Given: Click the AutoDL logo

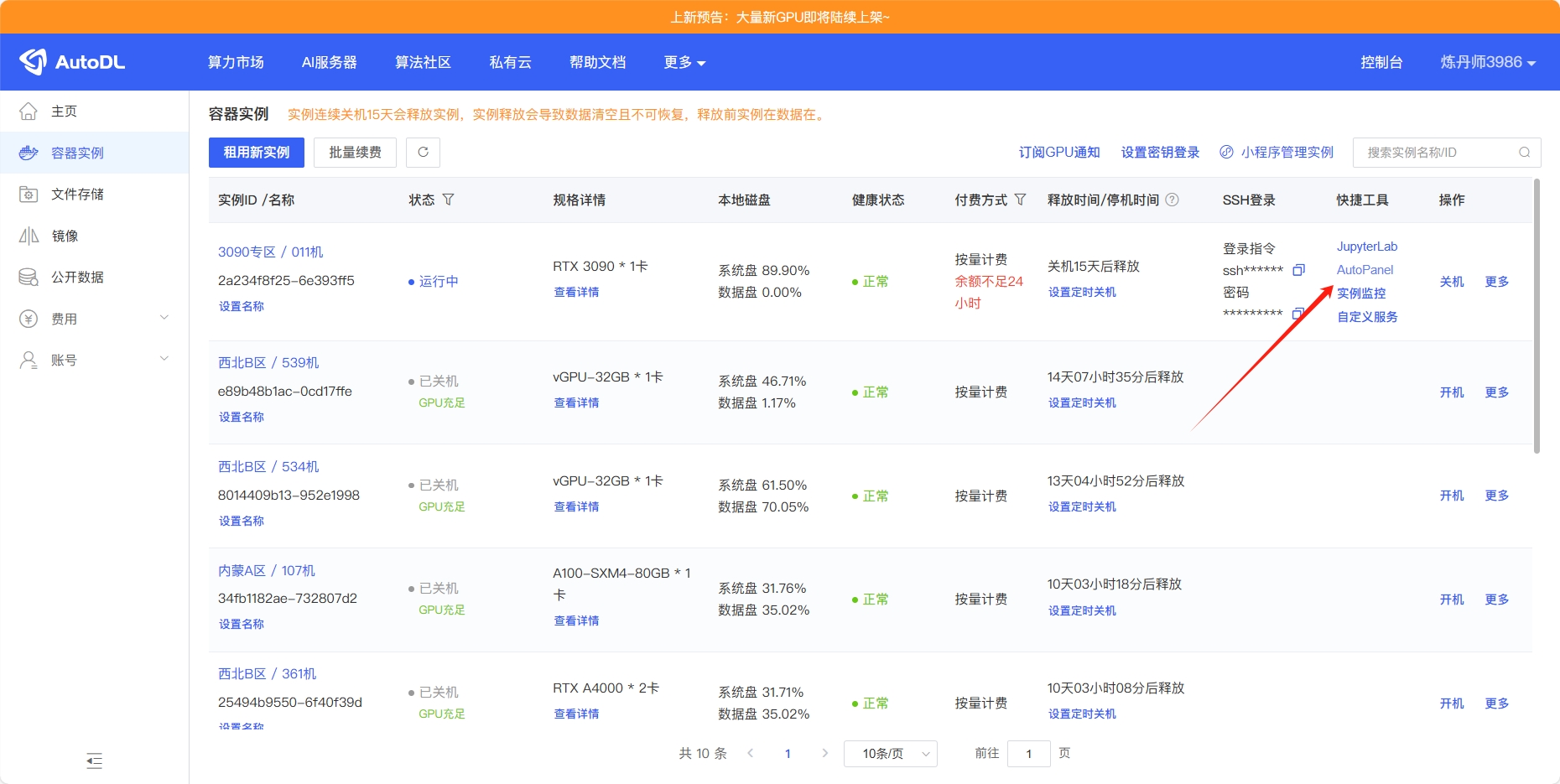Looking at the screenshot, I should click(x=72, y=62).
